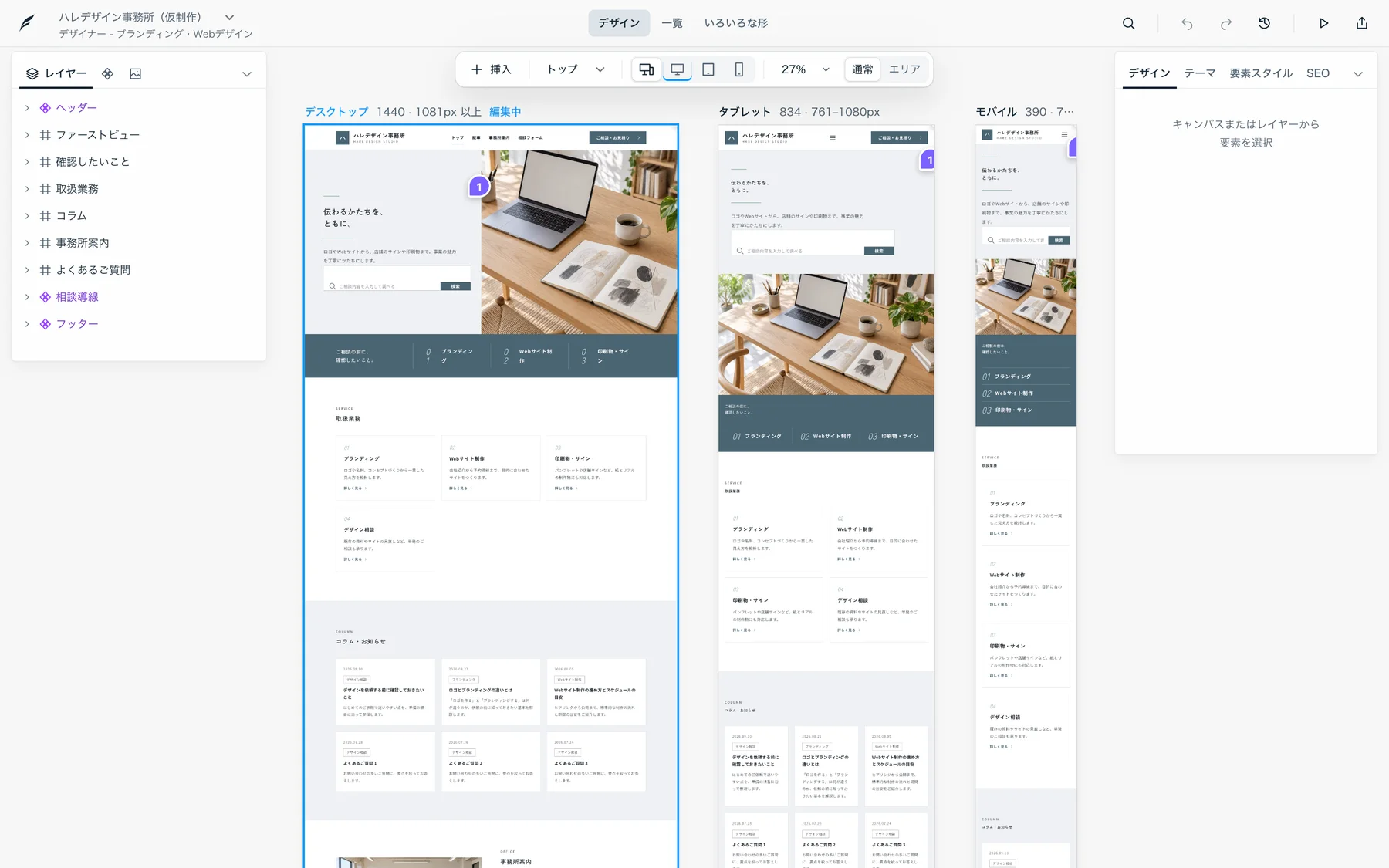Open the SEO tab
Image resolution: width=1389 pixels, height=868 pixels.
pos(1318,73)
